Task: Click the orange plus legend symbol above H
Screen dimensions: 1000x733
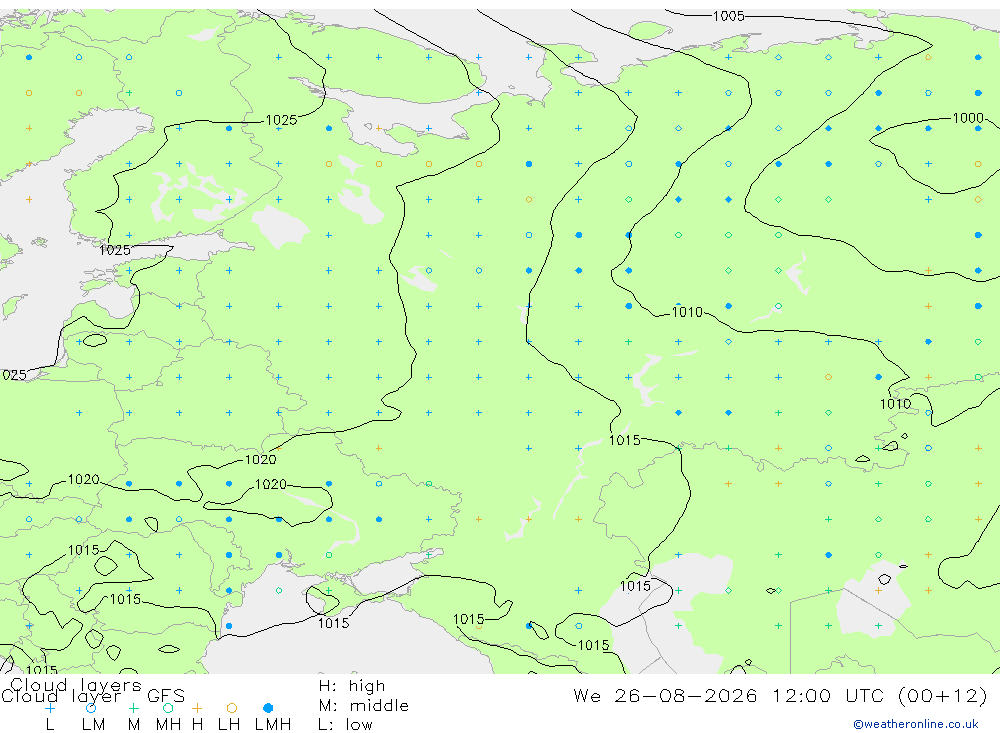Action: (x=197, y=708)
